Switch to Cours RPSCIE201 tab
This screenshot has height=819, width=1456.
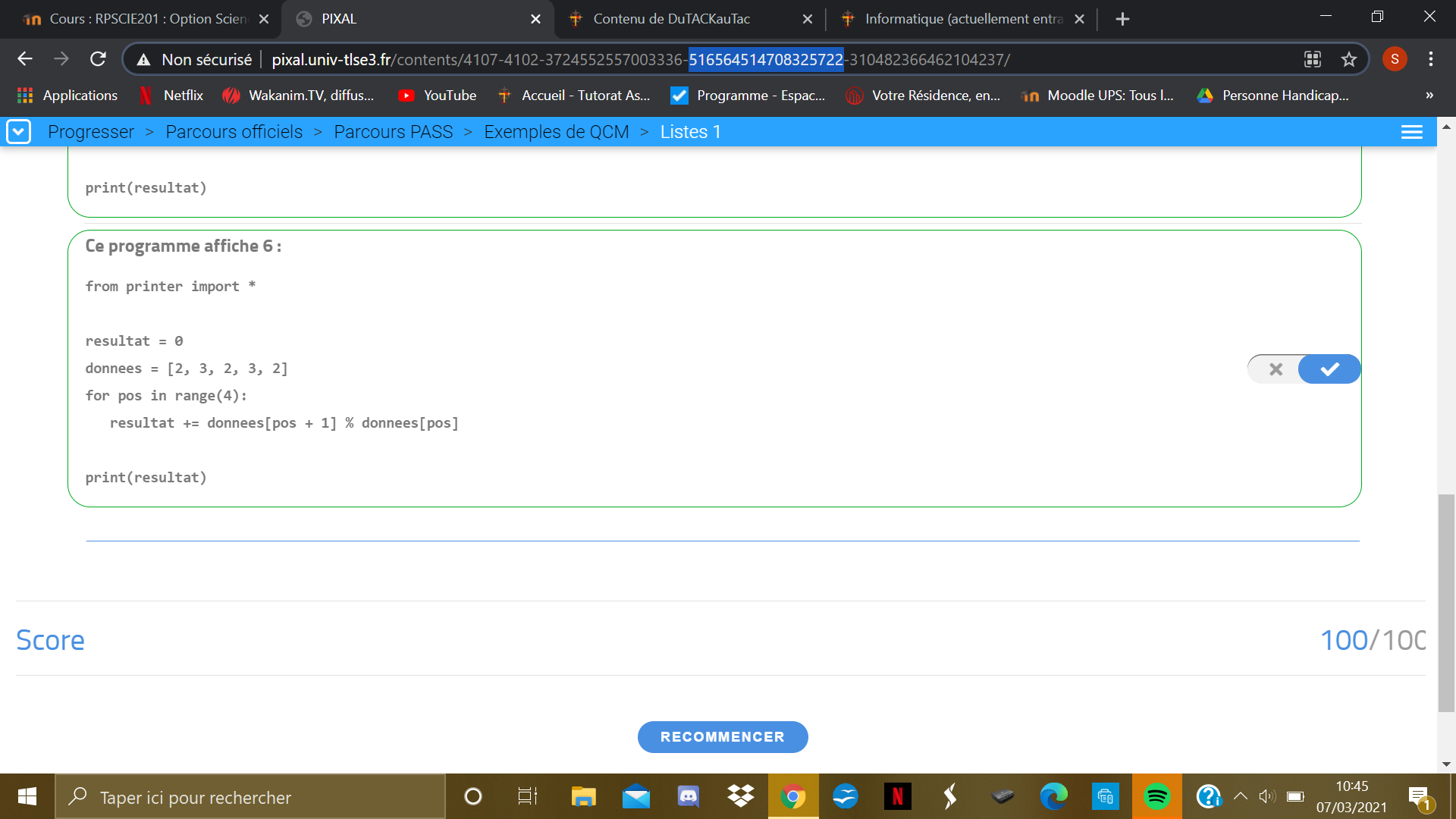point(144,19)
